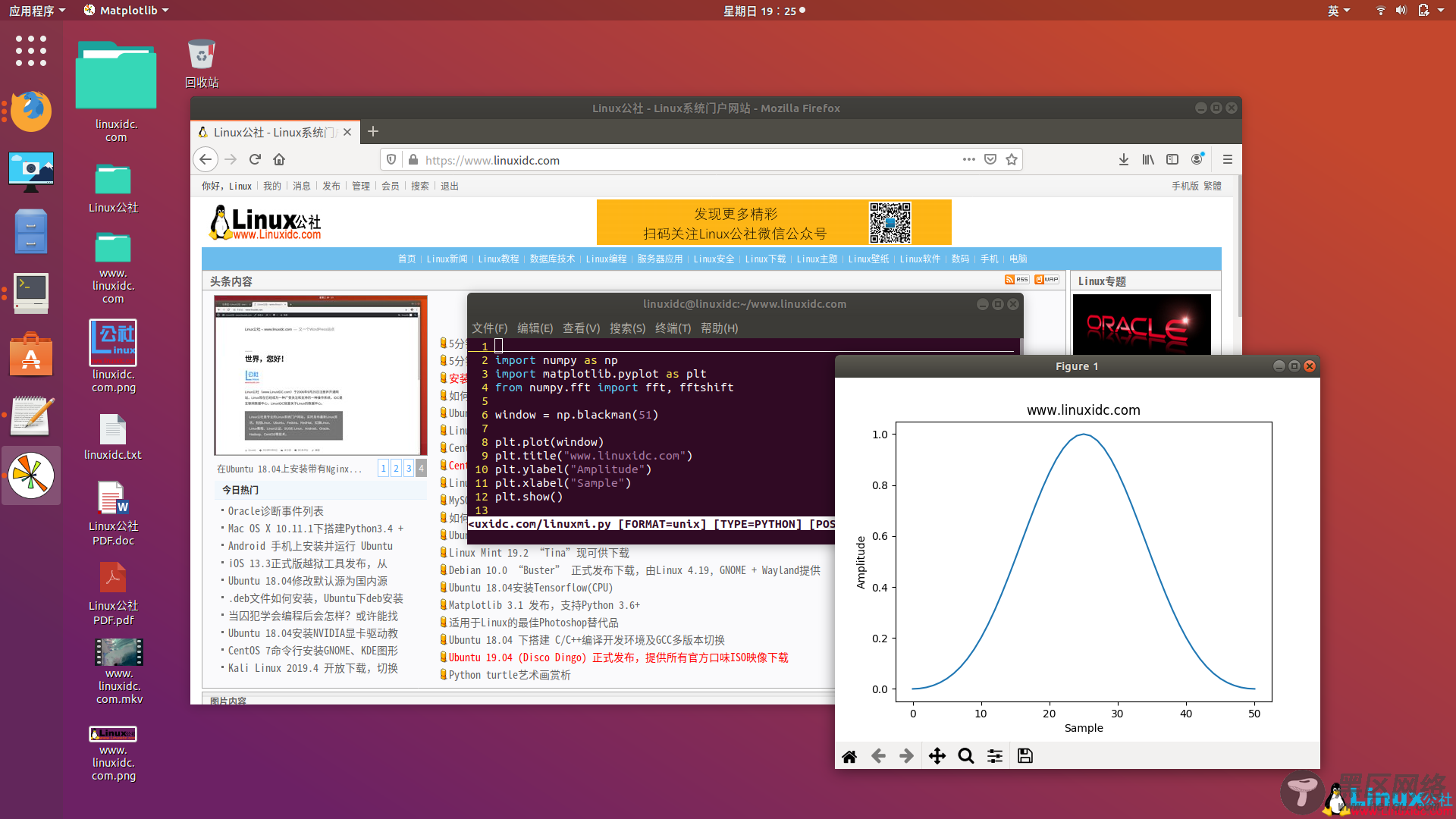Open 查看(V) menu in the terminal

pyautogui.click(x=581, y=328)
